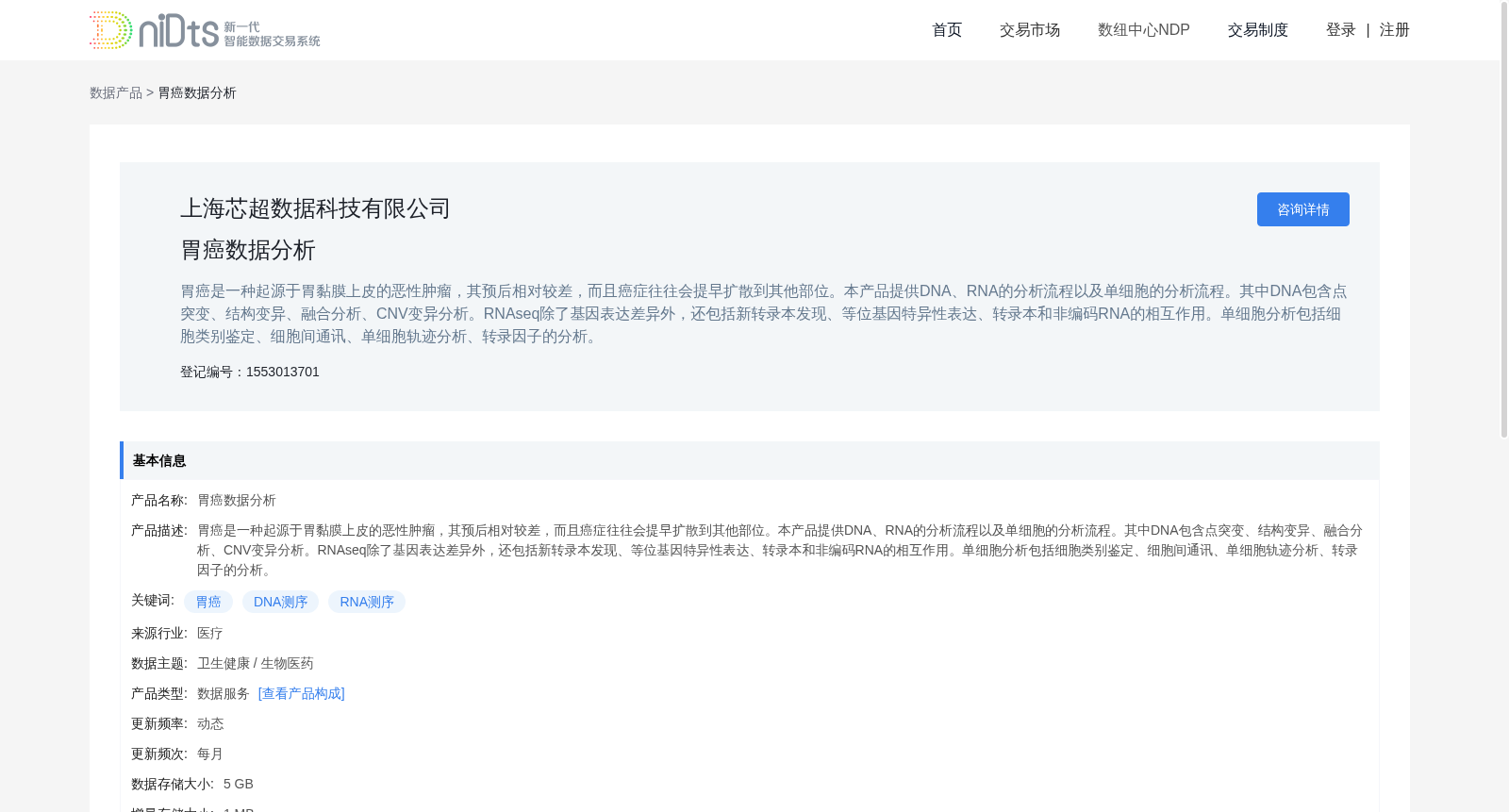Click the 胃癌数据分析 breadcrumb text
The height and width of the screenshot is (812, 1509).
coord(197,92)
